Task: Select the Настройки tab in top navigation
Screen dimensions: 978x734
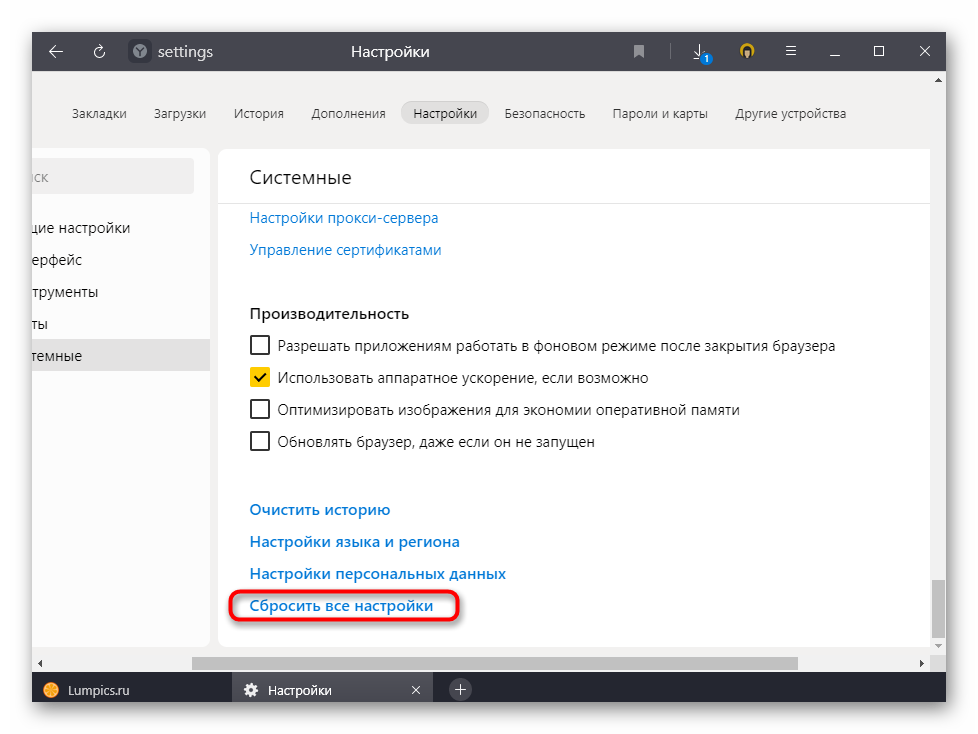Action: 445,113
